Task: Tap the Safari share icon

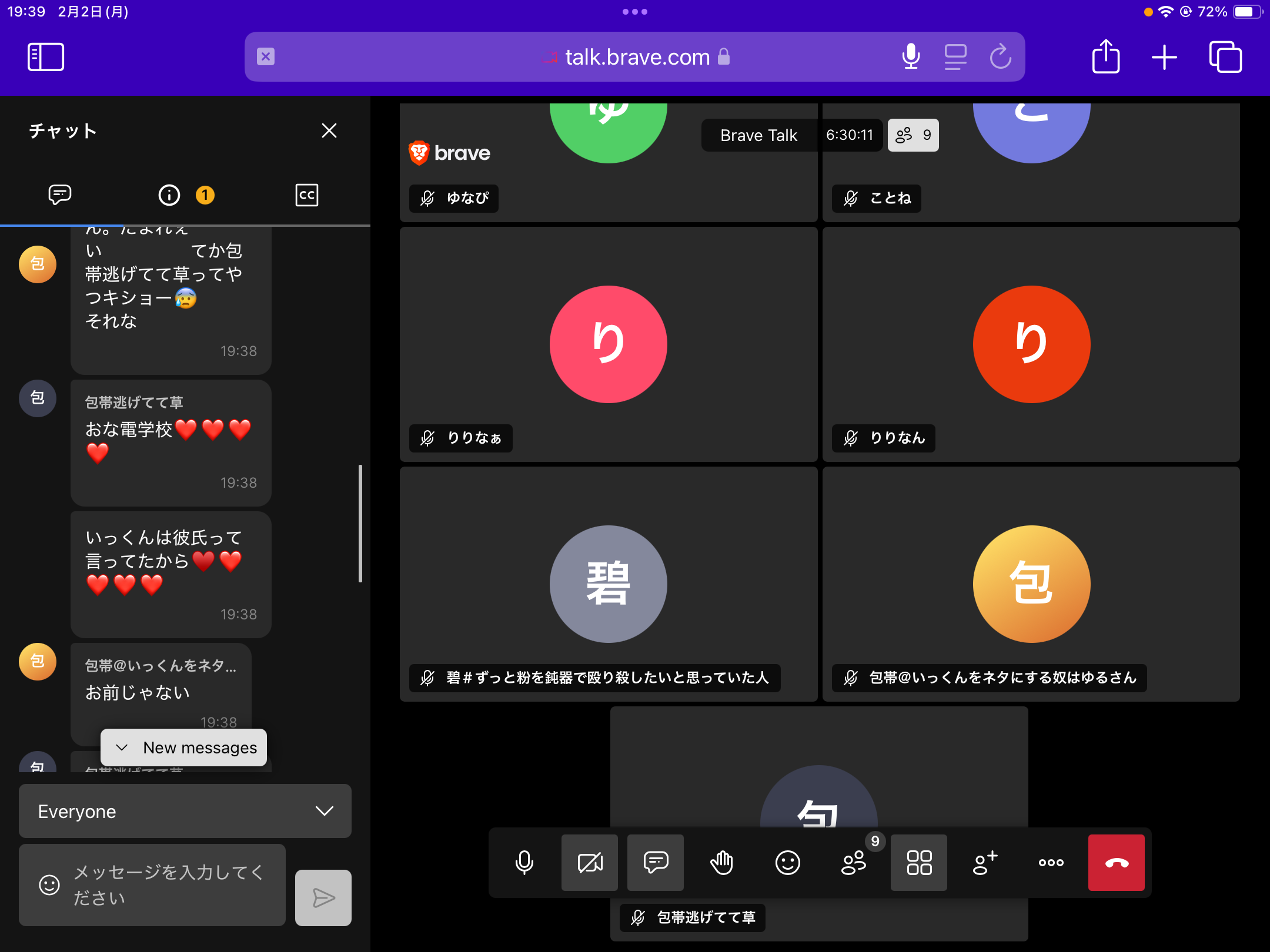Action: pyautogui.click(x=1105, y=57)
